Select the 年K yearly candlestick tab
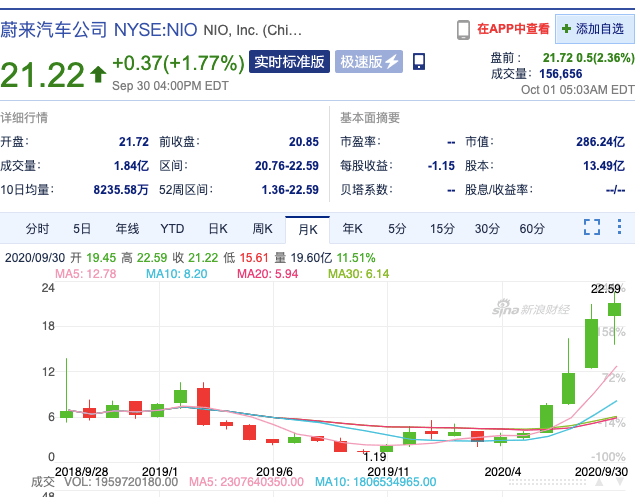Screen dimensions: 641x497 [352, 228]
